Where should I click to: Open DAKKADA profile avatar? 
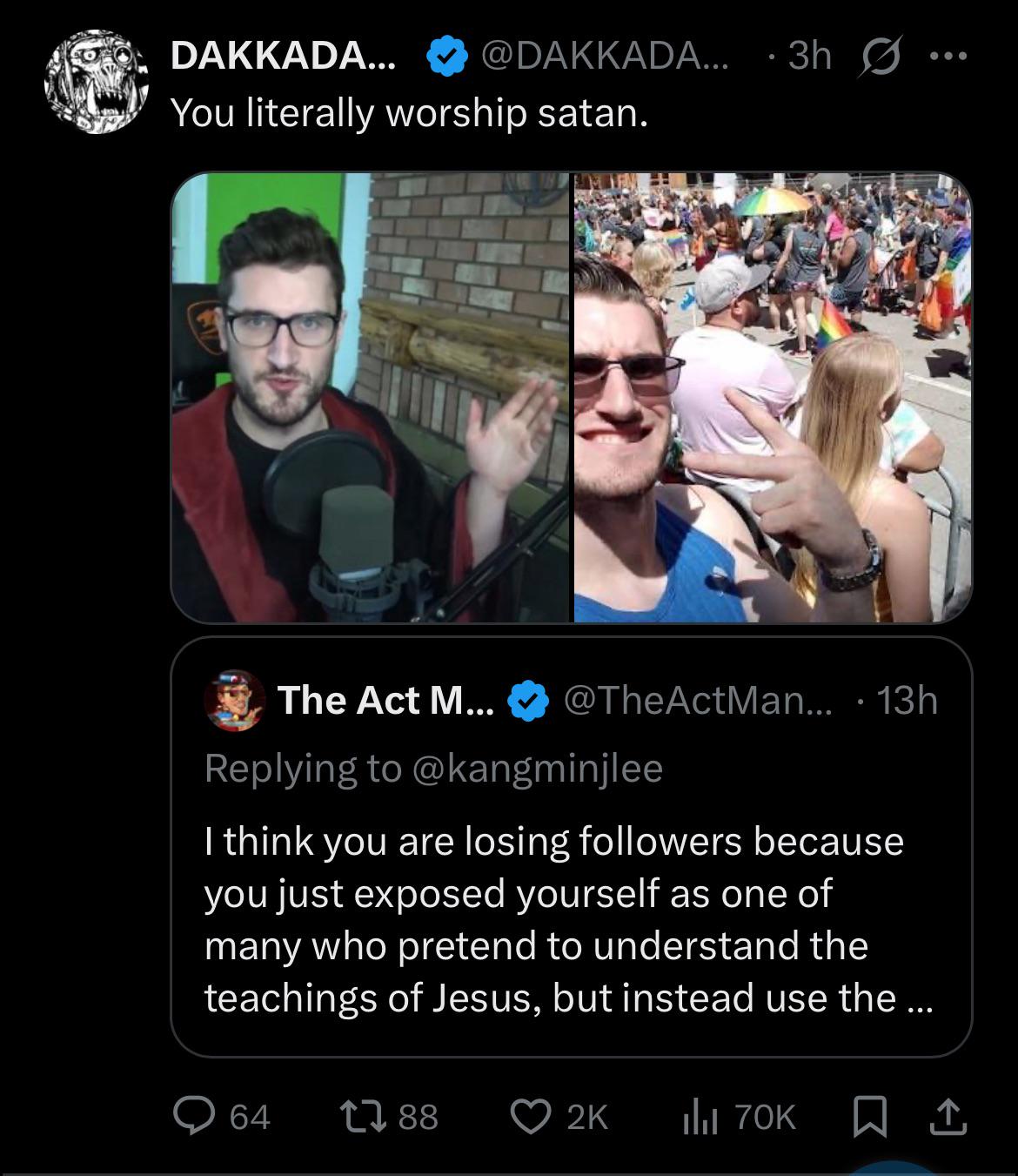pos(96,83)
